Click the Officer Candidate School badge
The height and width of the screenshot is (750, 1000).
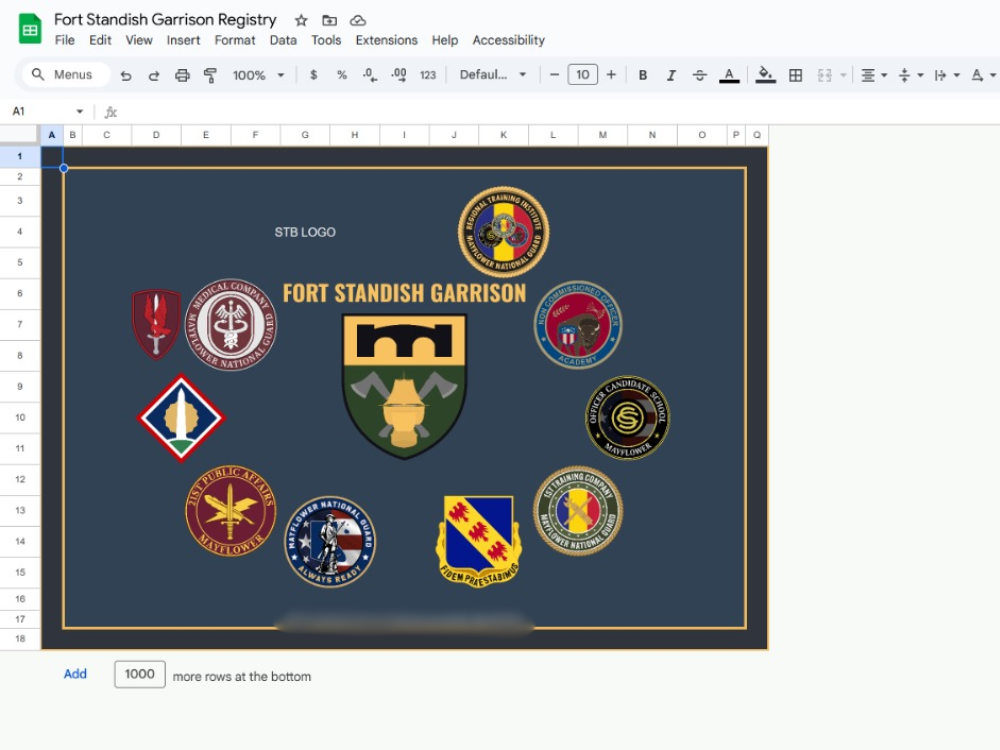628,417
